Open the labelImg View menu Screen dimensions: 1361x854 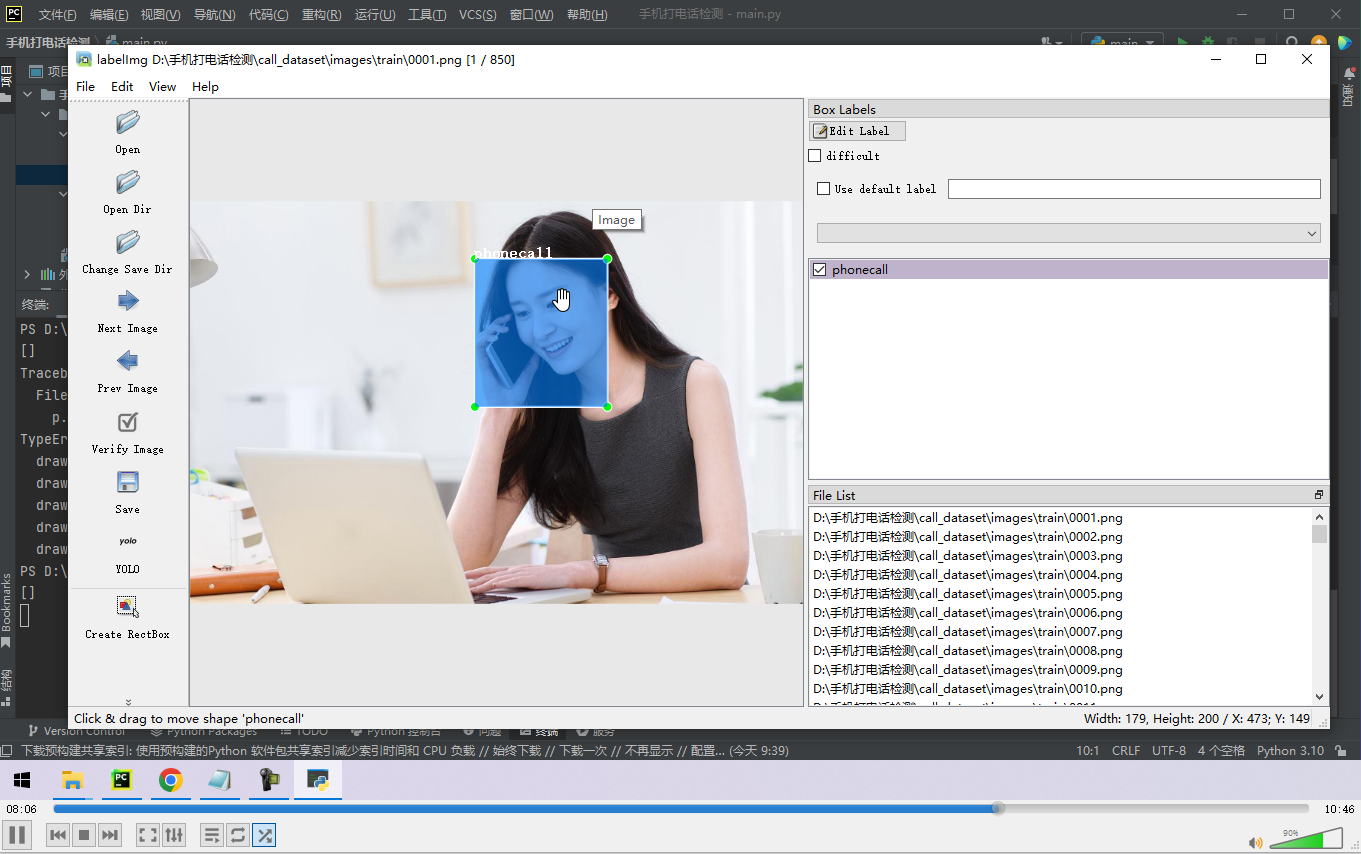click(x=163, y=87)
